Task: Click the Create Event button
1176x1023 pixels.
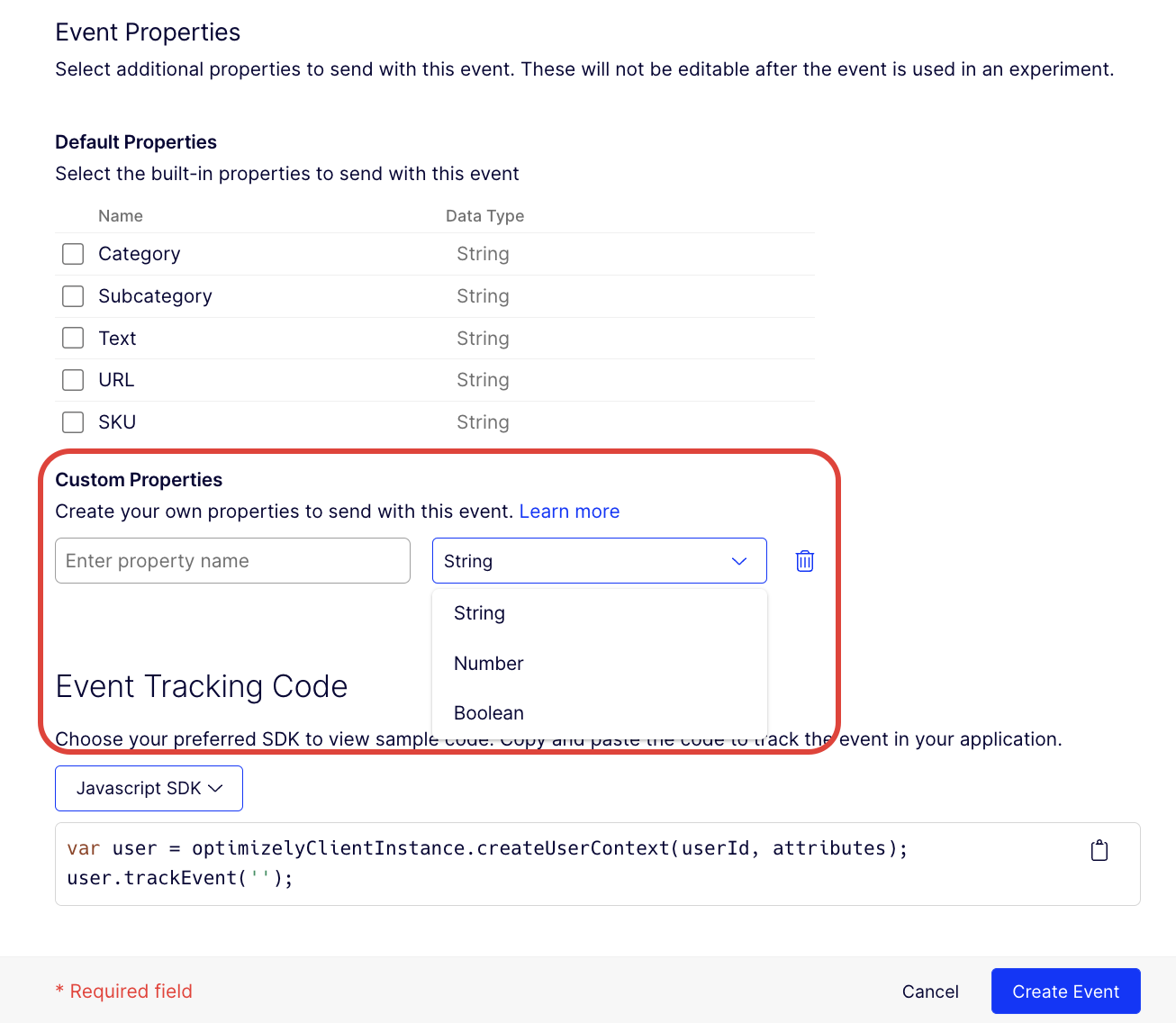Action: click(1065, 991)
